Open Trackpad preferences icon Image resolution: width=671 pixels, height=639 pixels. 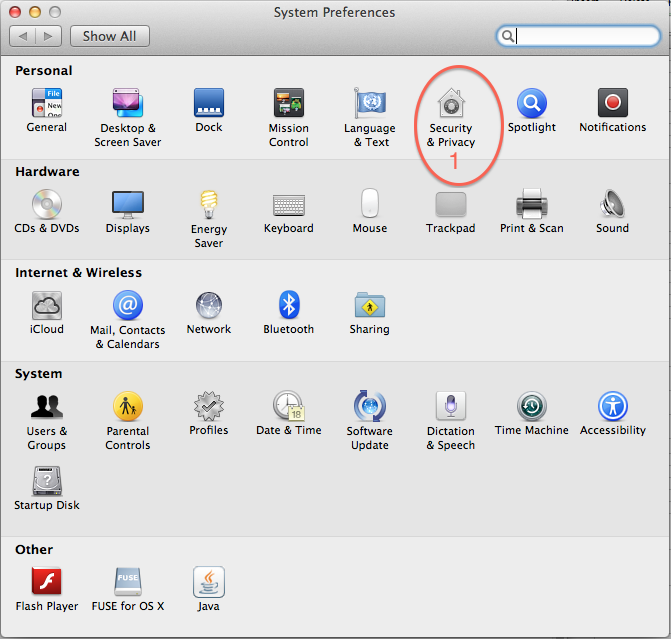point(451,204)
